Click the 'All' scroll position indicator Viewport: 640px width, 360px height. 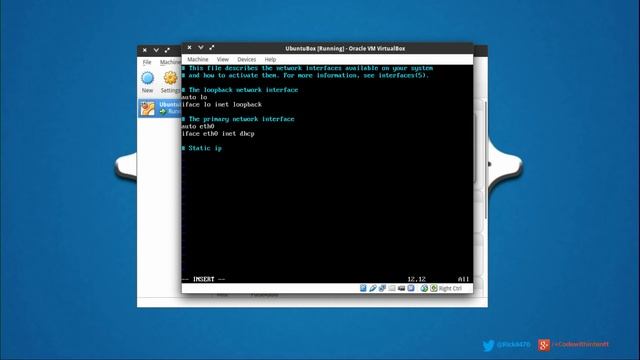pos(463,279)
